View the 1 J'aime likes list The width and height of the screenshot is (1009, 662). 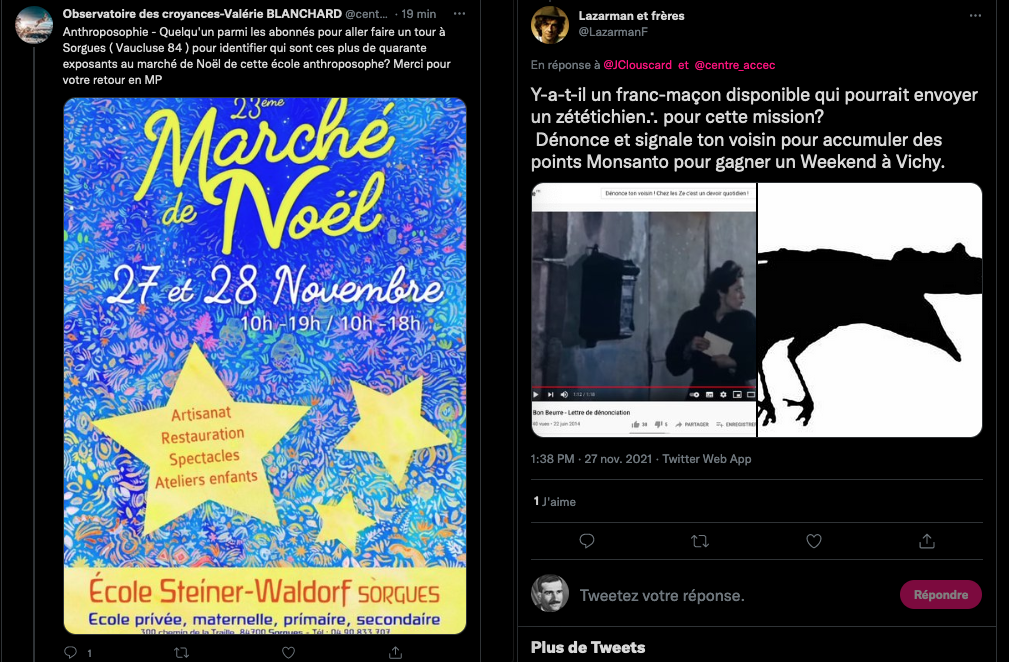click(554, 501)
